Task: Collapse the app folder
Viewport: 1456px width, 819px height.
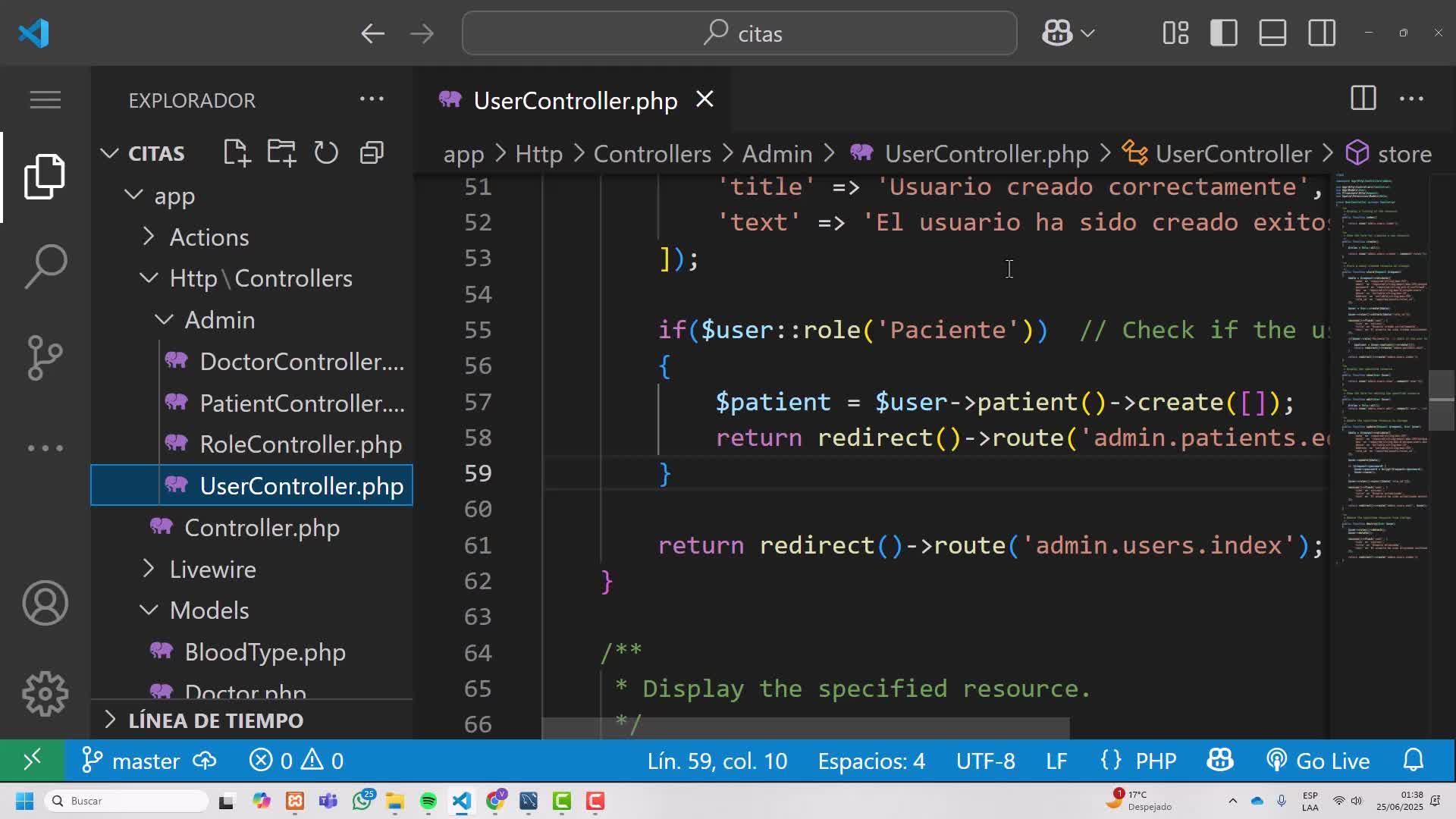Action: click(133, 196)
